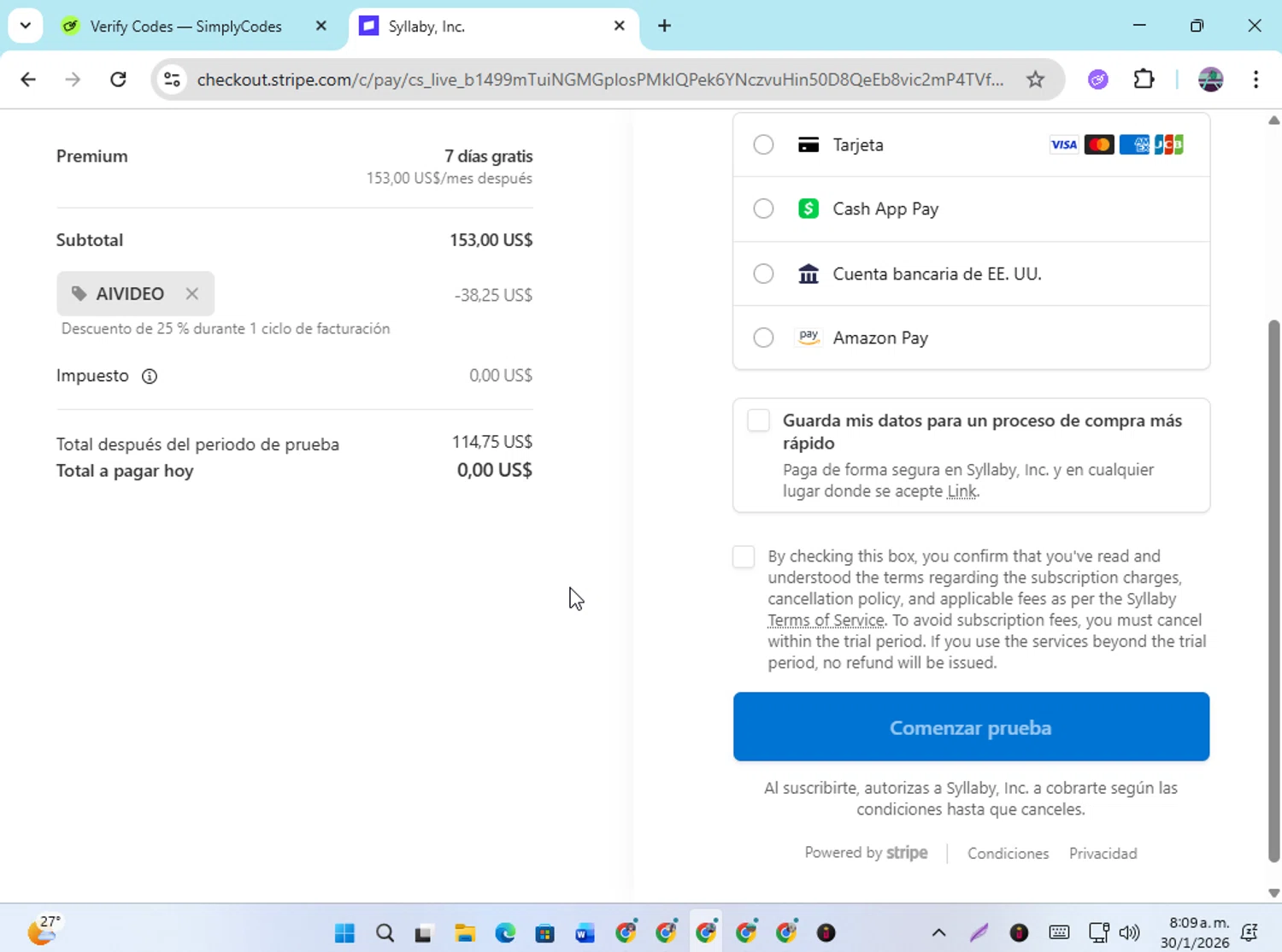Open the weather widget showing 27°
1282x952 pixels.
(x=44, y=930)
